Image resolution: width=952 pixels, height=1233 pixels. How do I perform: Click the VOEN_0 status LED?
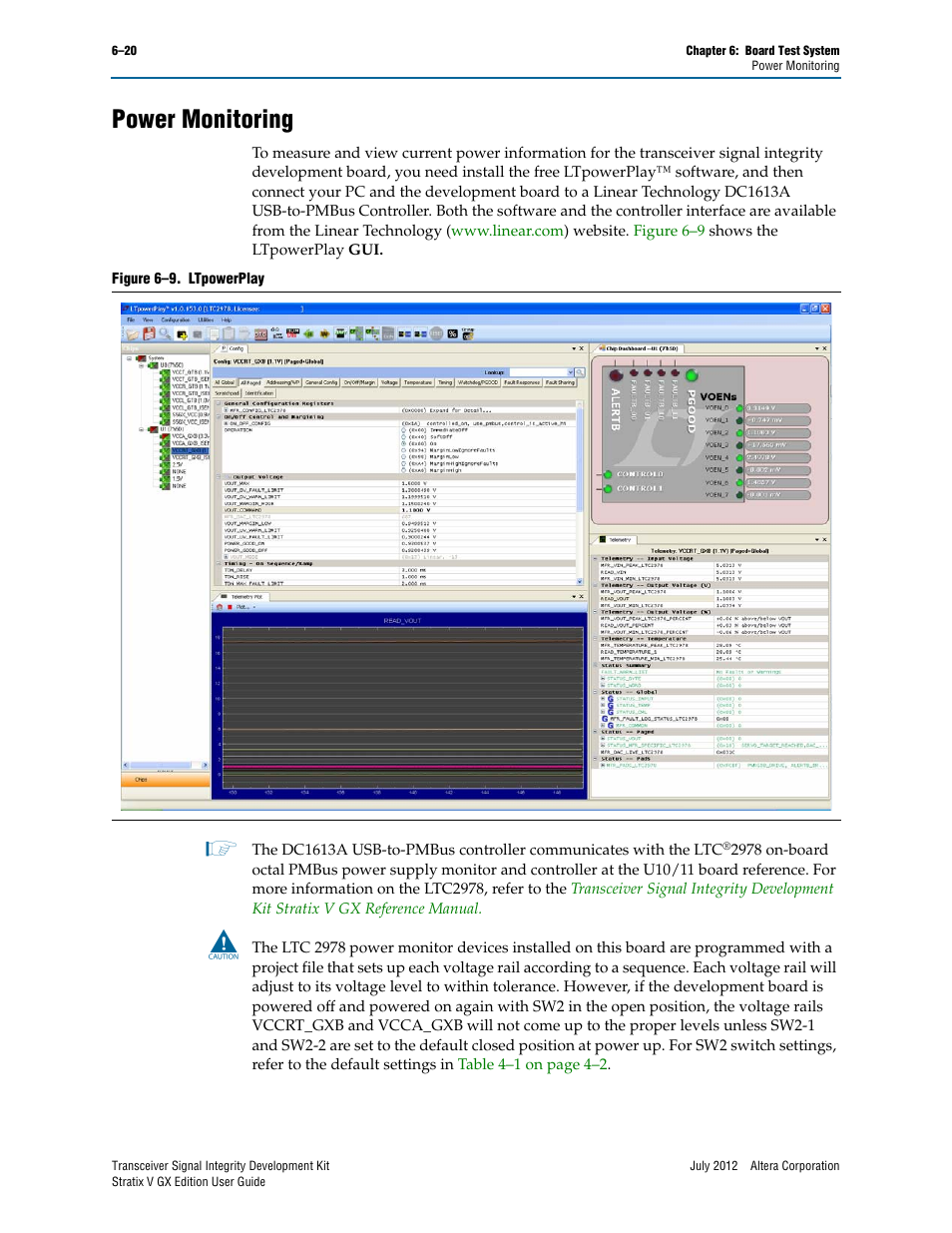pyautogui.click(x=739, y=408)
